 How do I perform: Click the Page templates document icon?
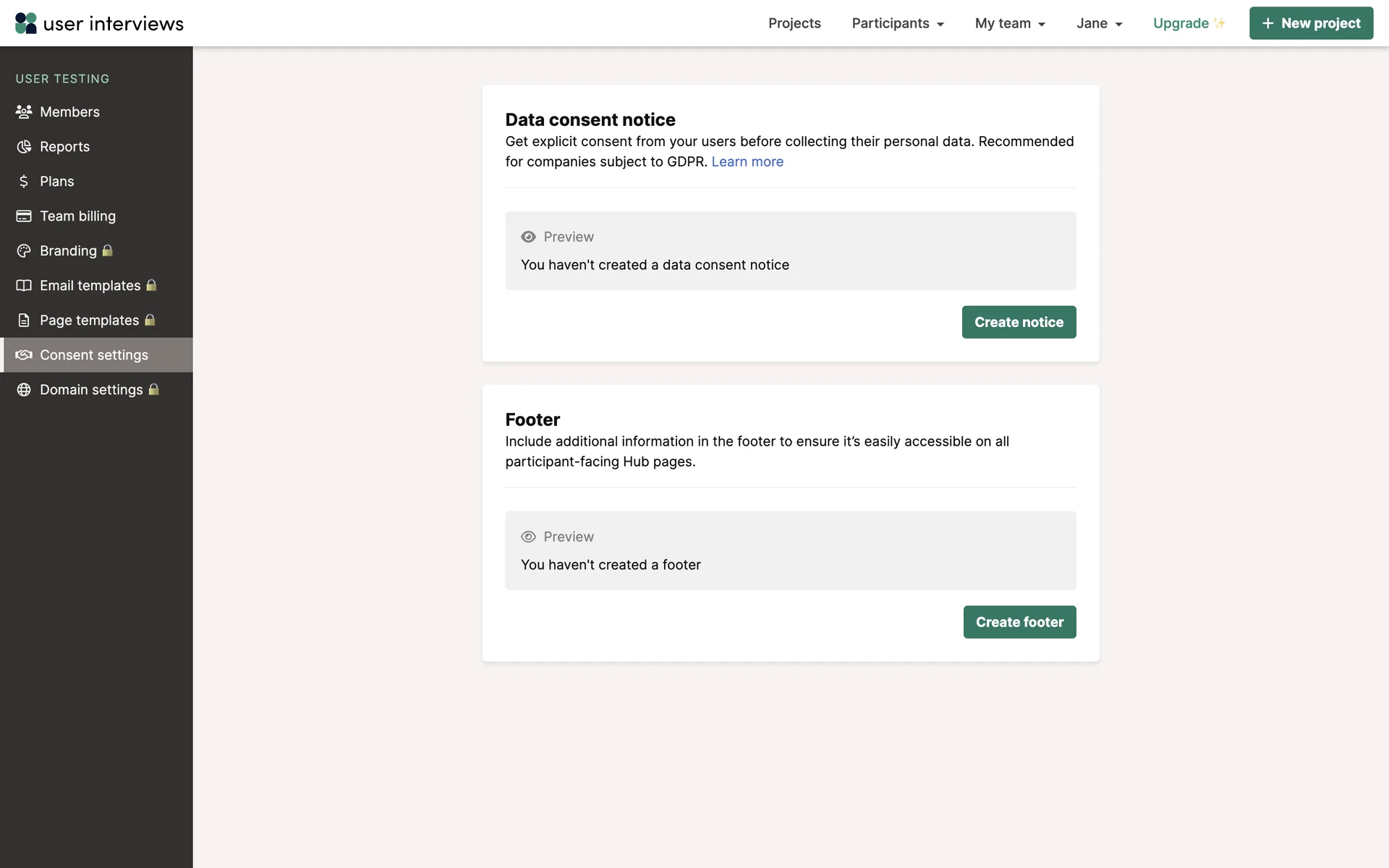(x=24, y=320)
